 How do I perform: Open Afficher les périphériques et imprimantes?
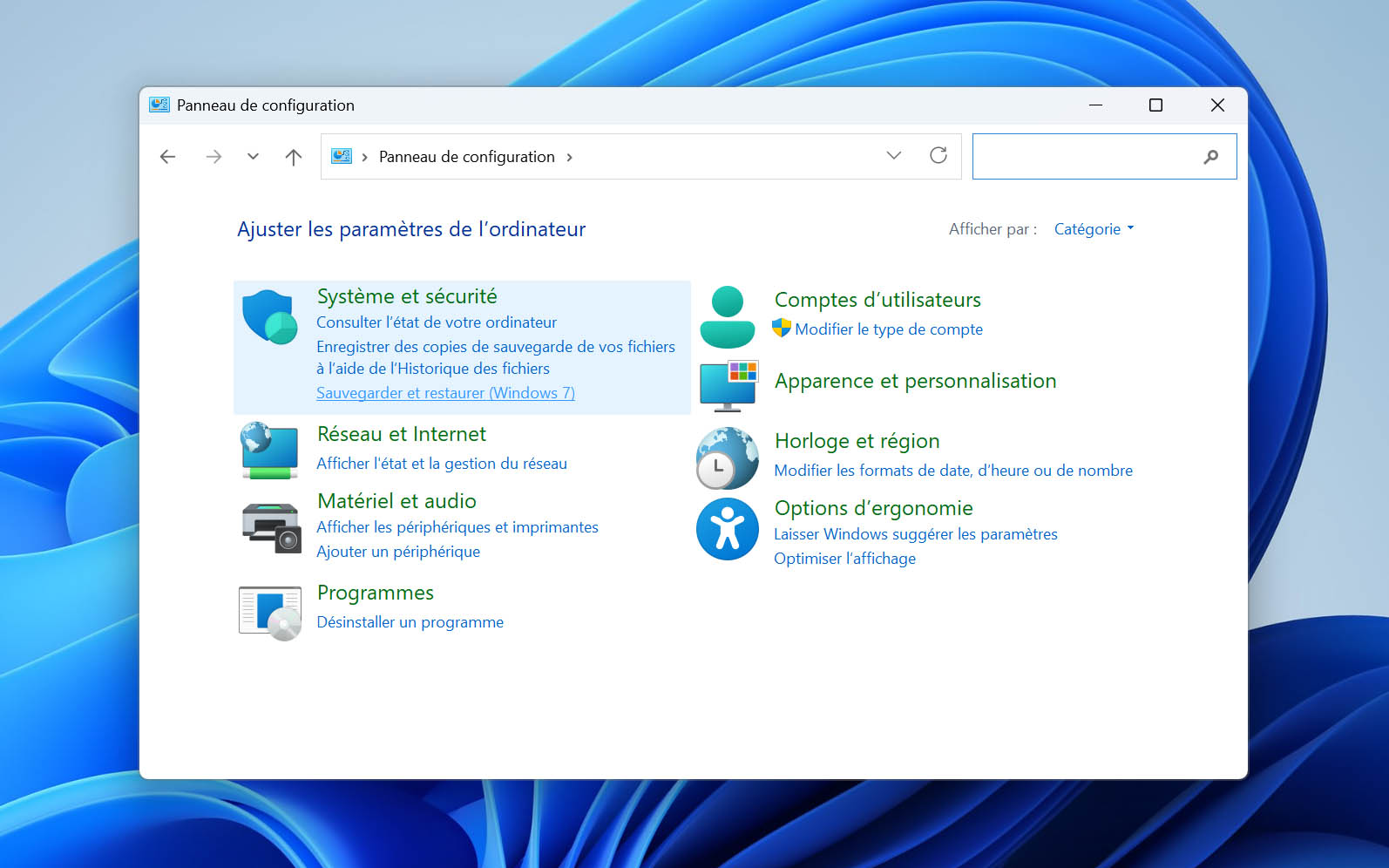click(x=457, y=527)
